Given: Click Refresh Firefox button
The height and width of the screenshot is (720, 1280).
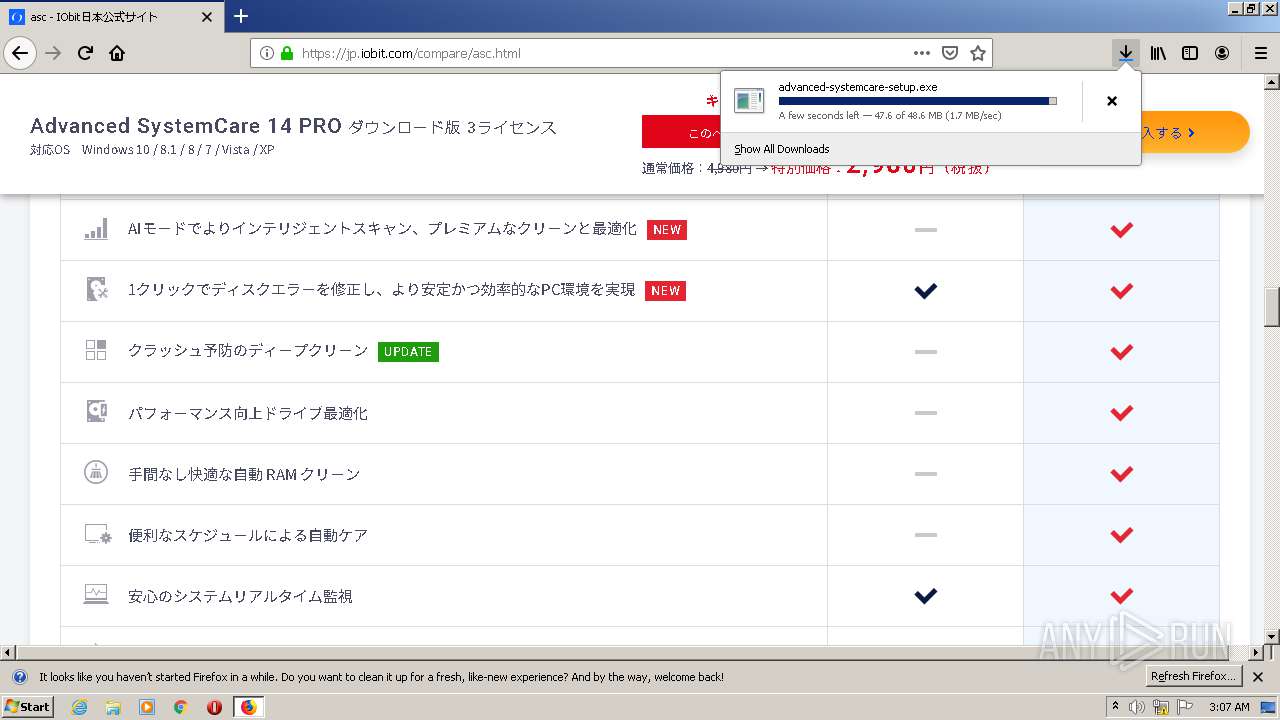Looking at the screenshot, I should click(1194, 677).
